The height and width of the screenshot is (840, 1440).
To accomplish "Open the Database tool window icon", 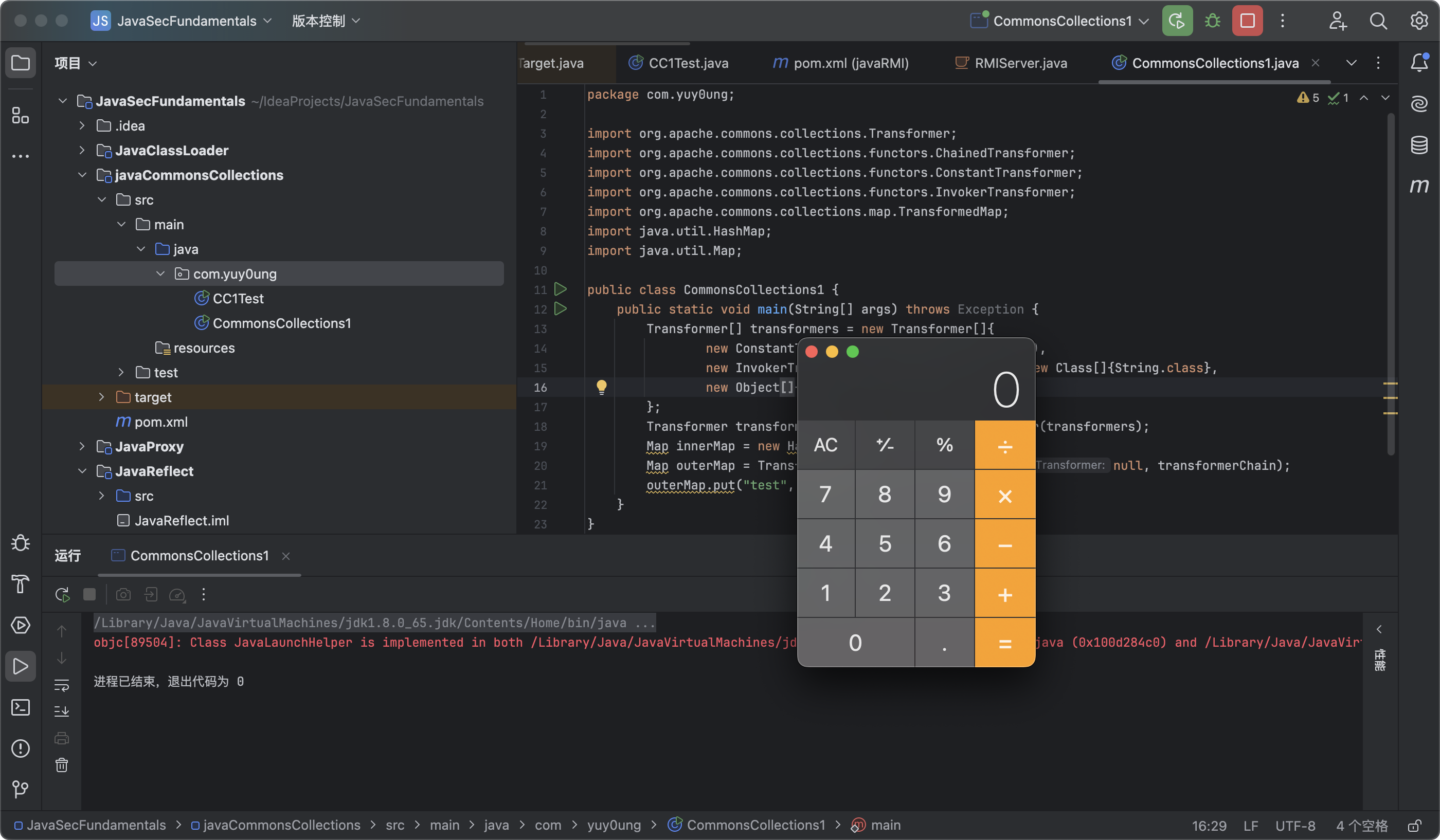I will click(1419, 144).
